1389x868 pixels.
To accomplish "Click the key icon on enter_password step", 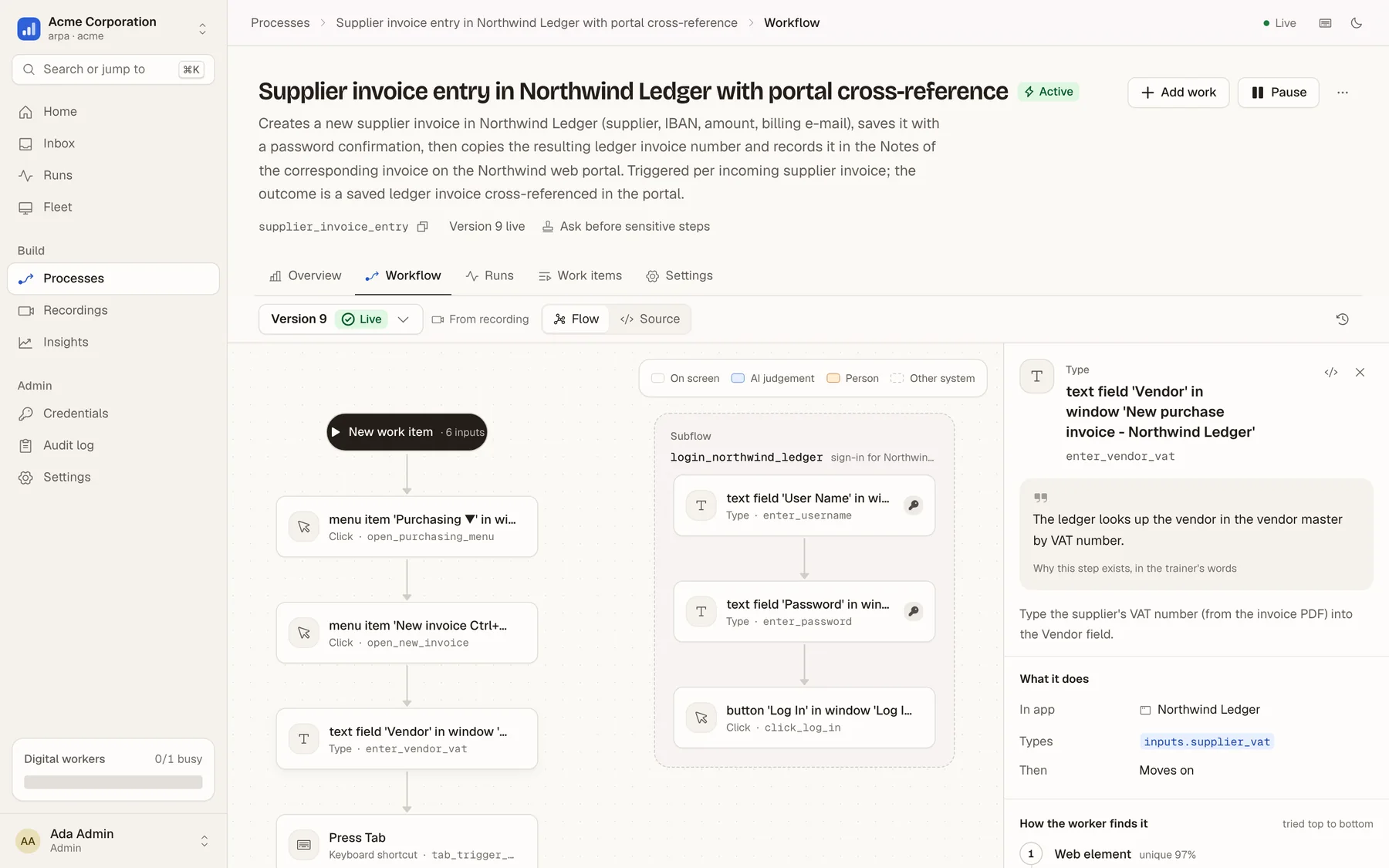I will [913, 611].
